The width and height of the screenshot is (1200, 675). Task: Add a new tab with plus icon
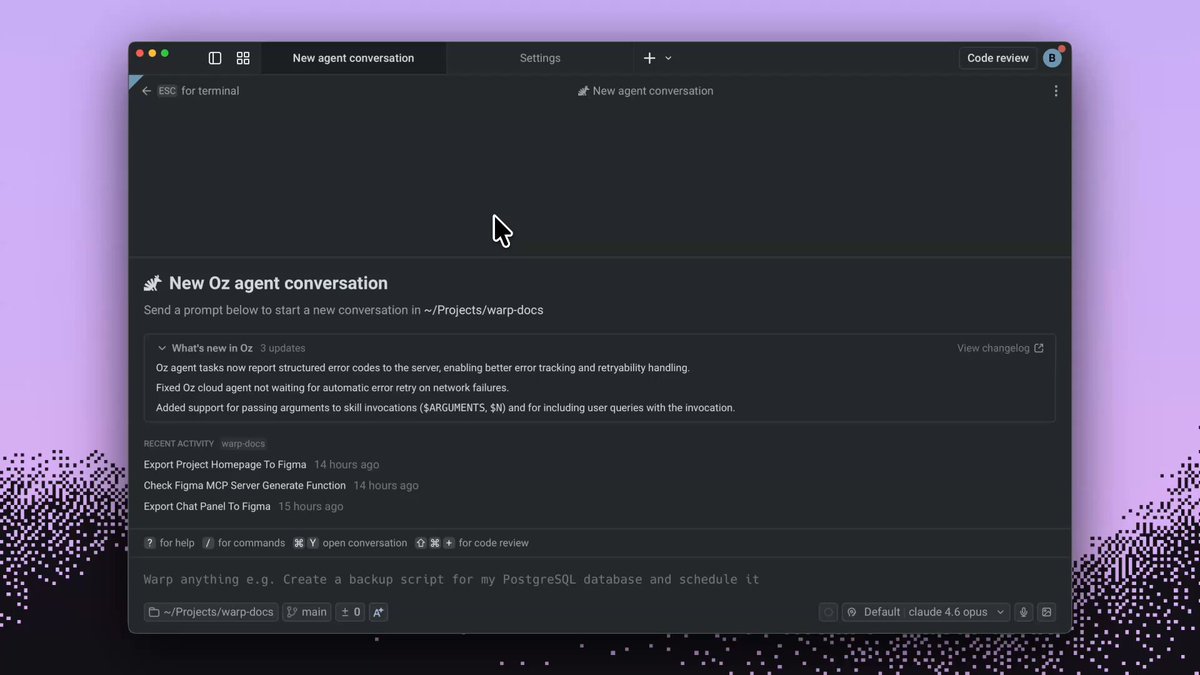(x=649, y=58)
